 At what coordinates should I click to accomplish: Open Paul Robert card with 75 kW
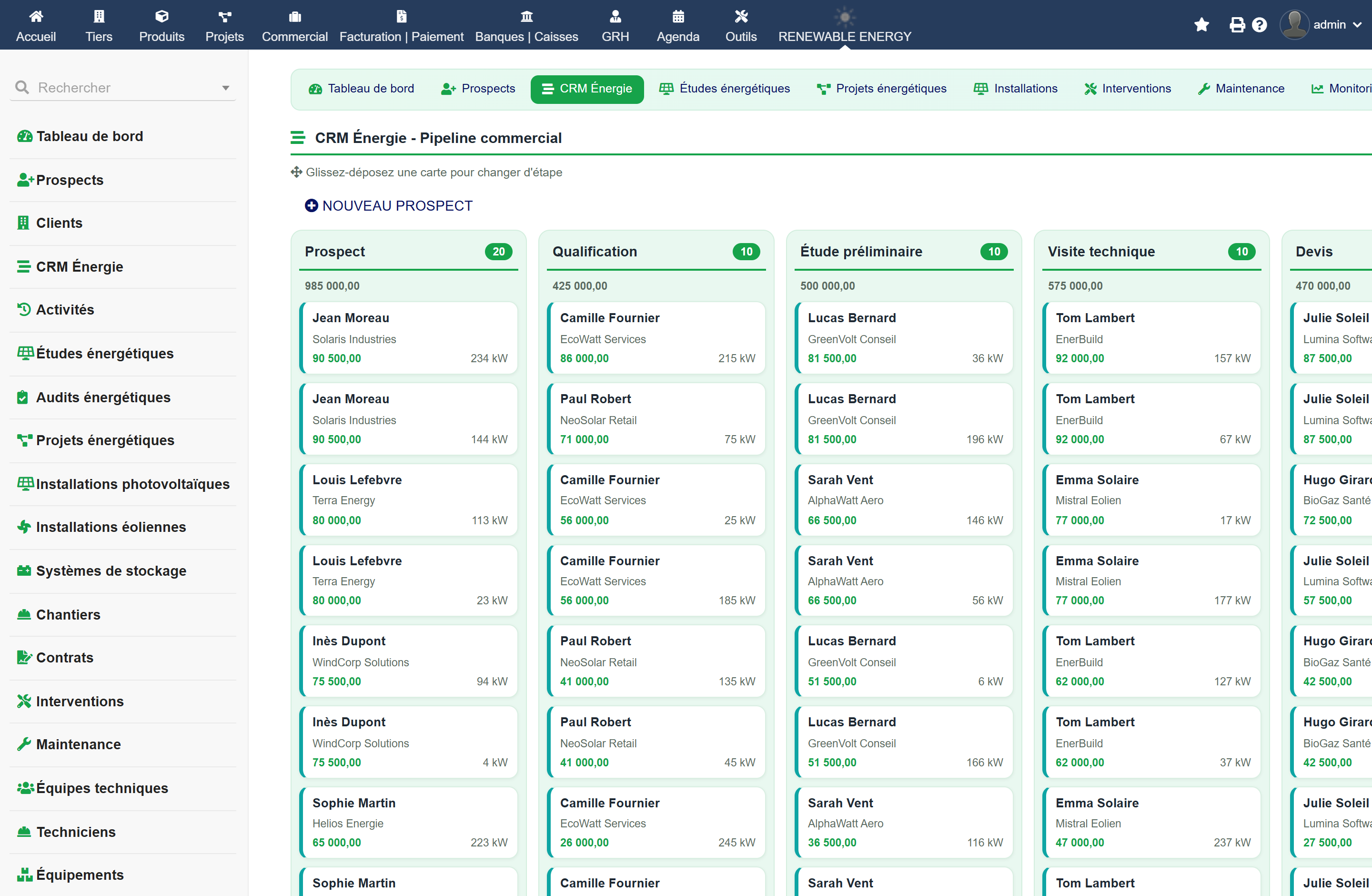pos(656,419)
